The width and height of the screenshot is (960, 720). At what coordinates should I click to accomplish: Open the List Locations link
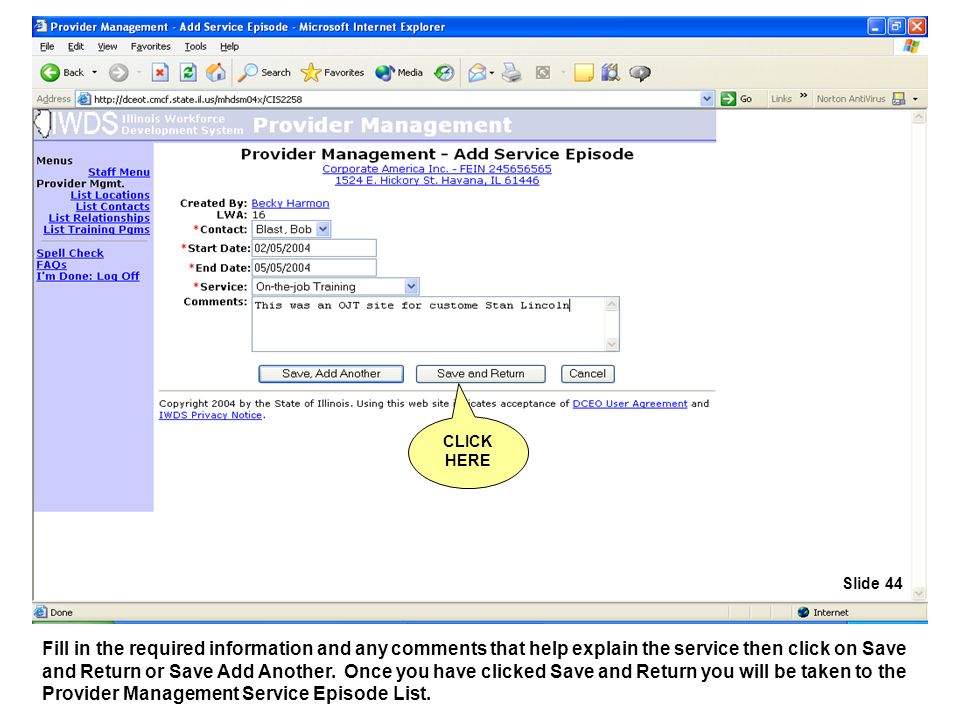(110, 195)
